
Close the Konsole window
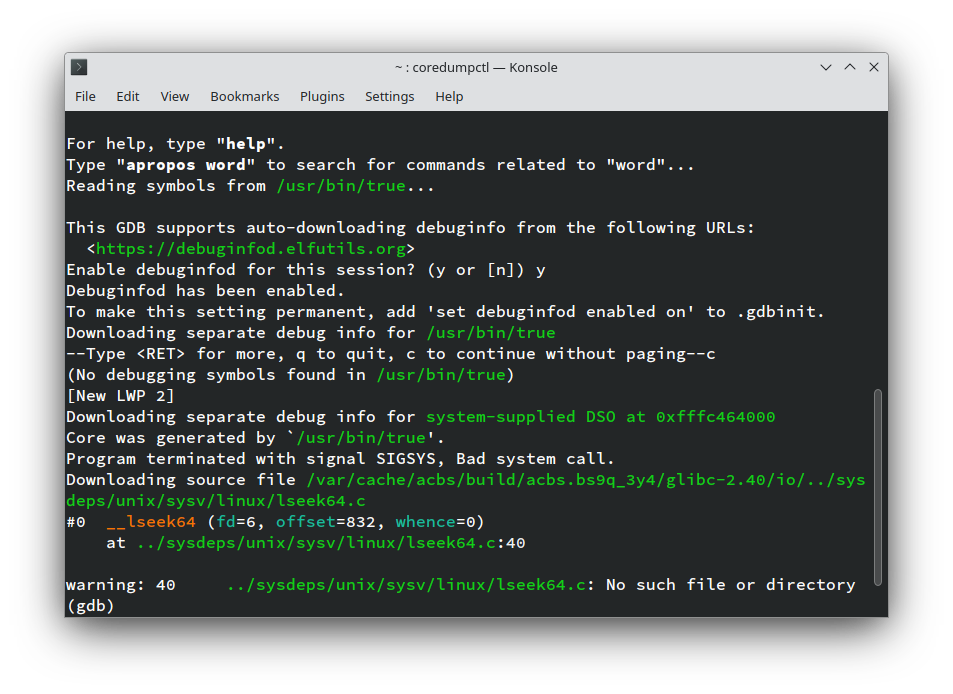pyautogui.click(x=874, y=67)
